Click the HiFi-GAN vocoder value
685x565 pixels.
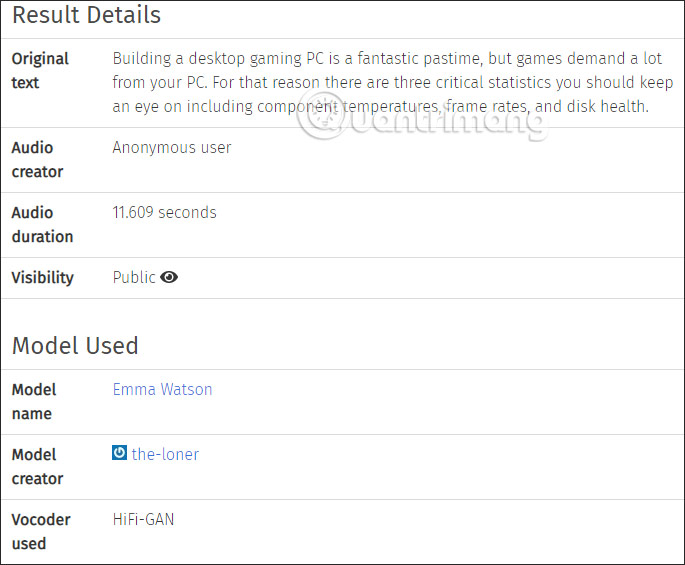[143, 519]
